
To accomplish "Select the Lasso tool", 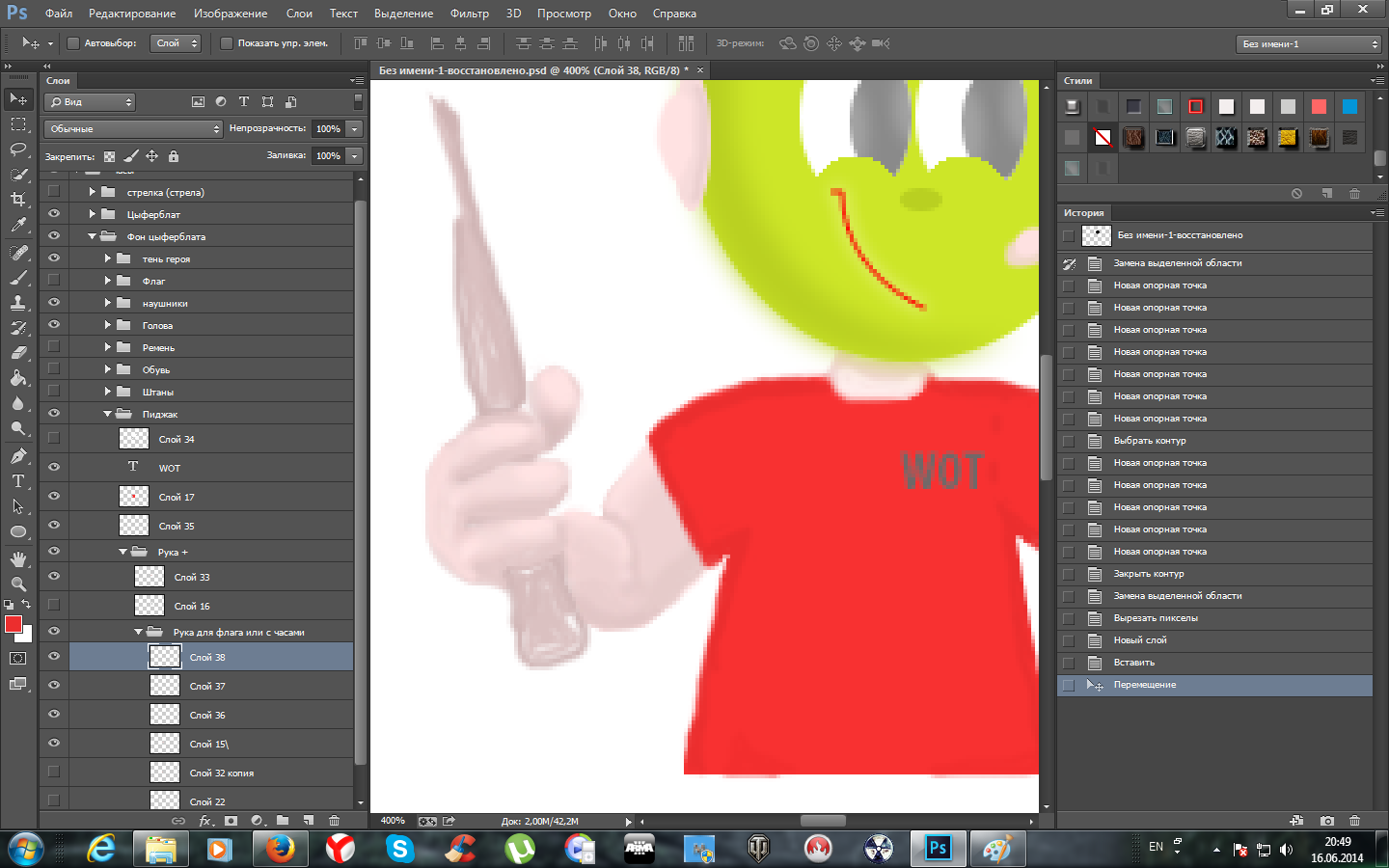I will (18, 149).
